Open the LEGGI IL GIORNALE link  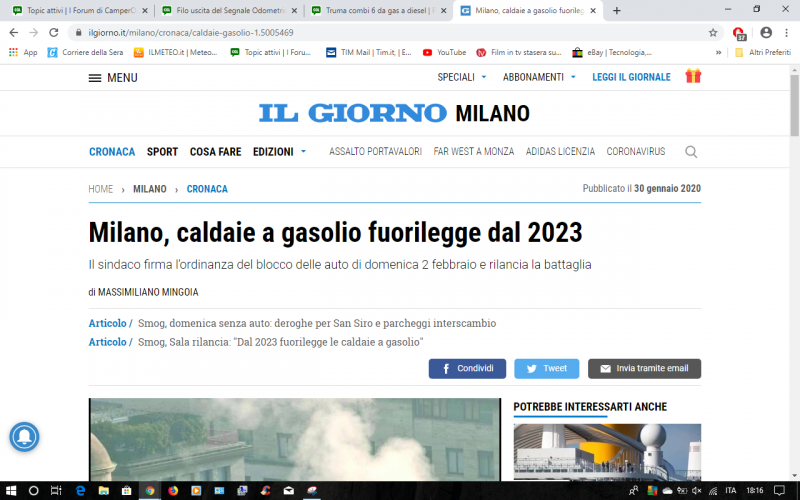coord(631,77)
